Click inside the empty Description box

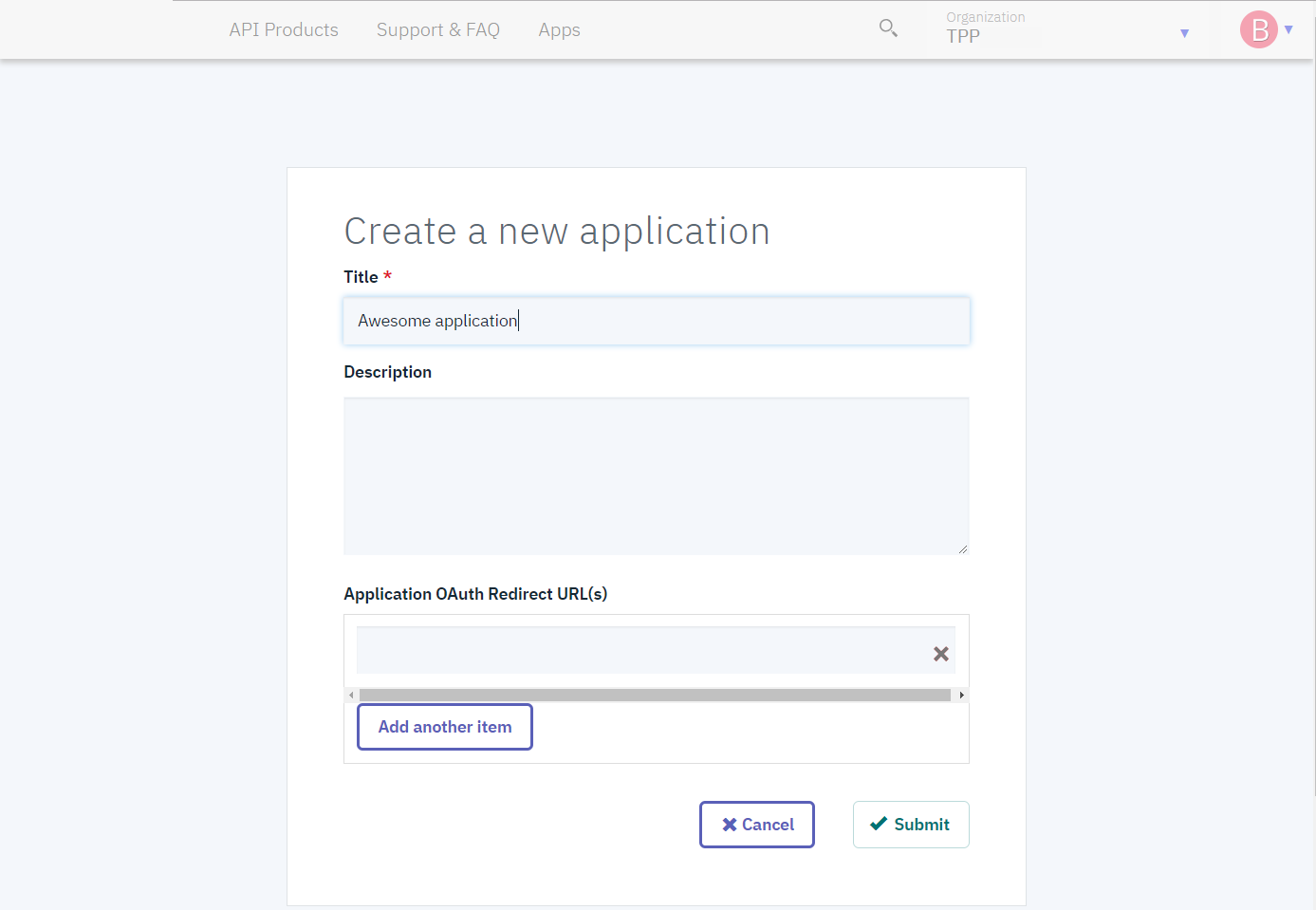656,474
